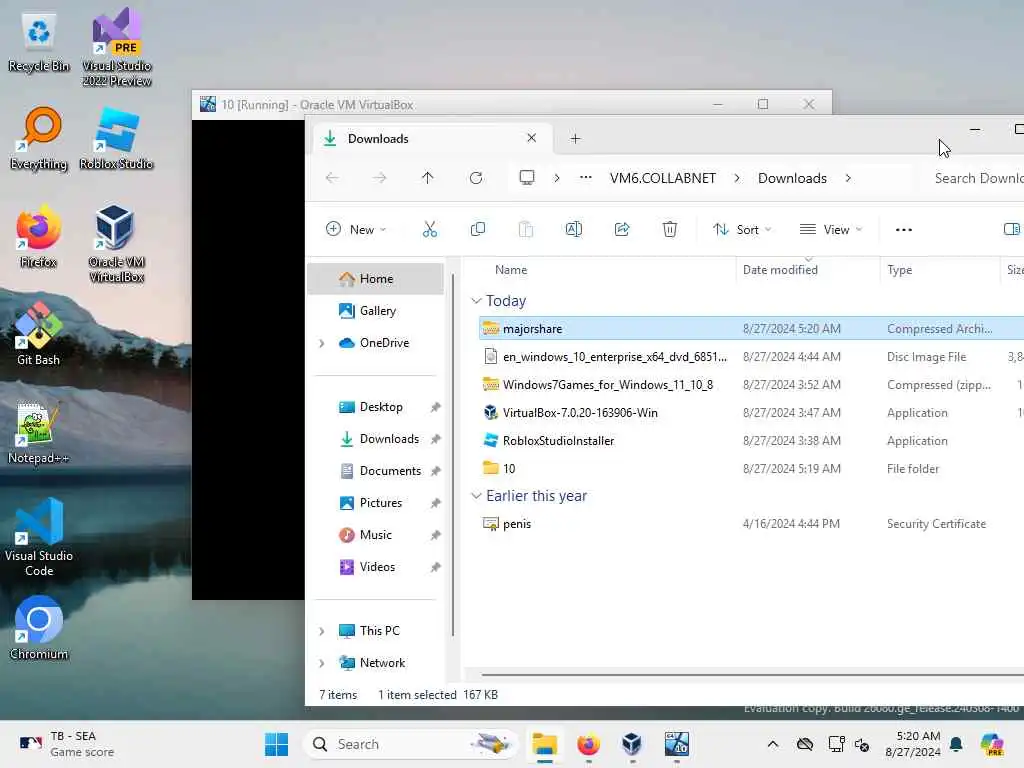Select the Git Bash desktop icon
1024x768 pixels.
pos(39,334)
